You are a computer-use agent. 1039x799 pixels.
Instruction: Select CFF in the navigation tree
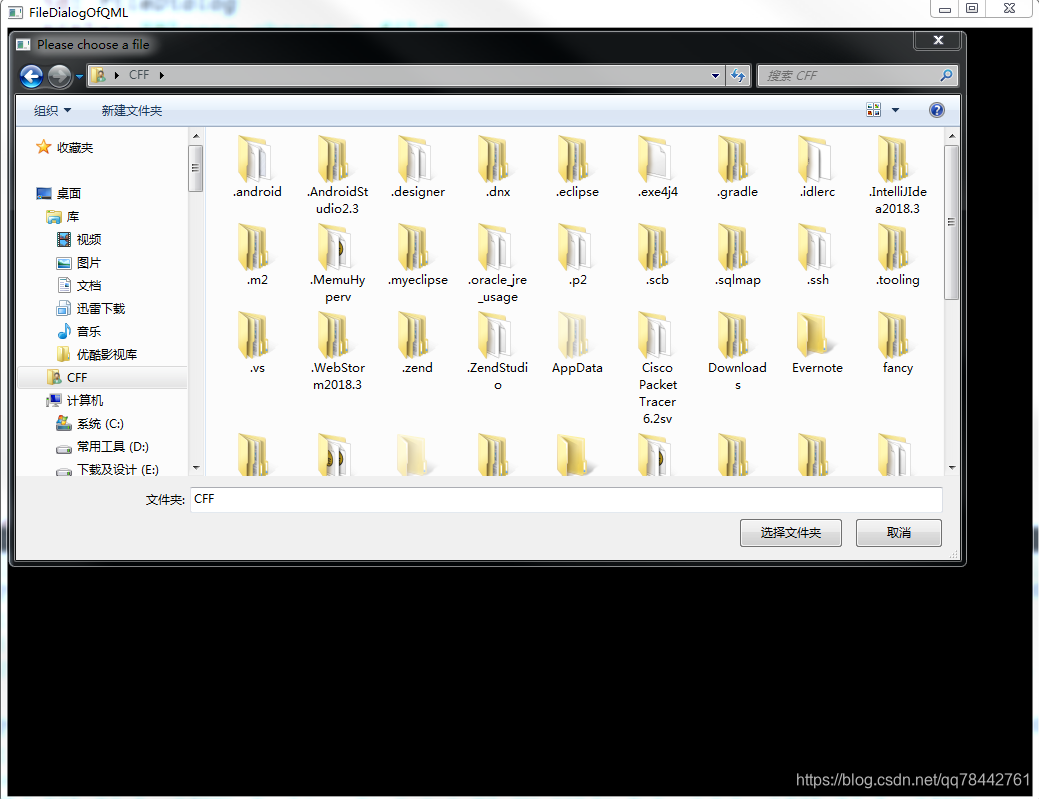coord(67,377)
